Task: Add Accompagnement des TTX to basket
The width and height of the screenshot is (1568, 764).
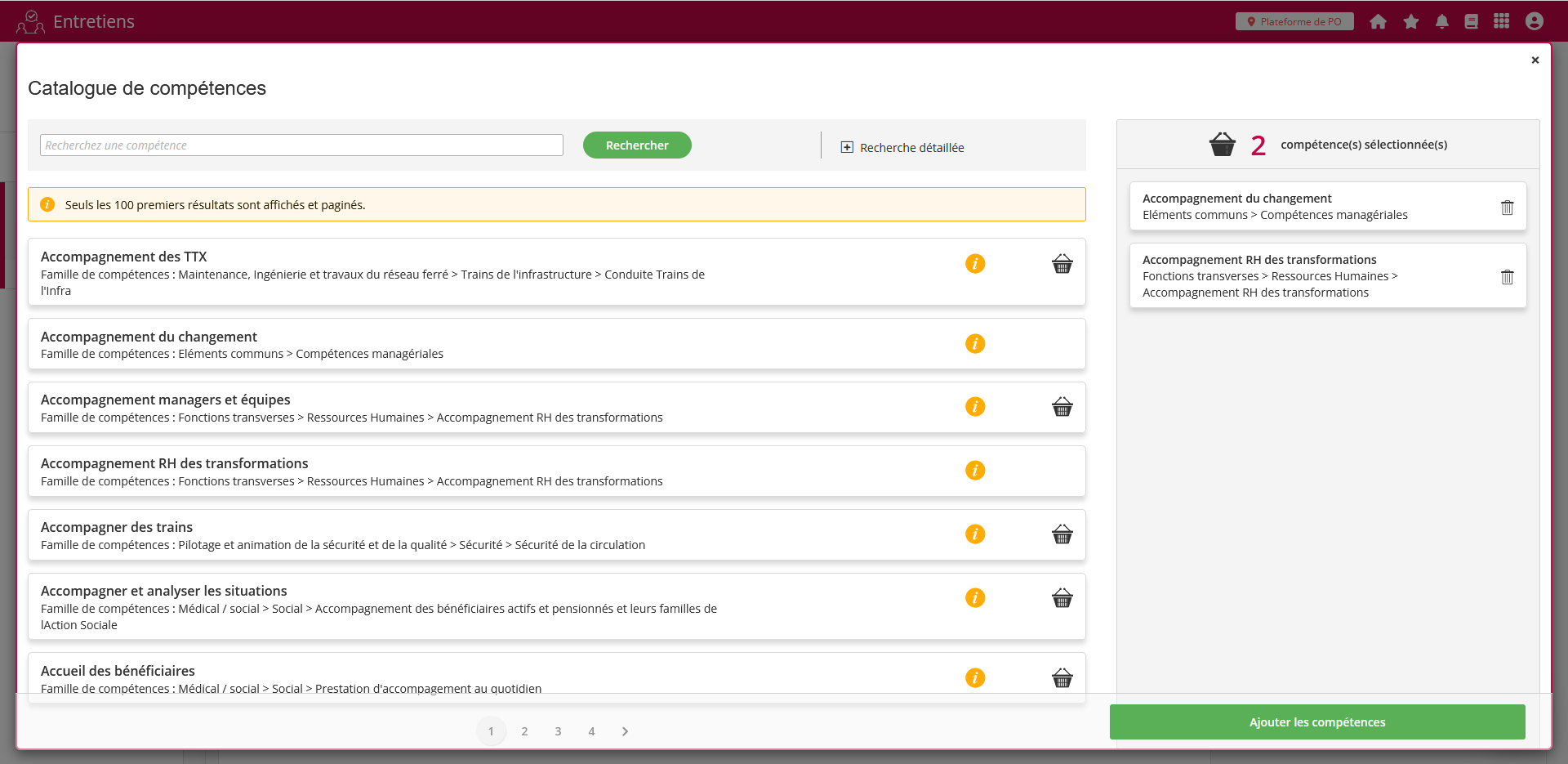Action: [x=1062, y=264]
